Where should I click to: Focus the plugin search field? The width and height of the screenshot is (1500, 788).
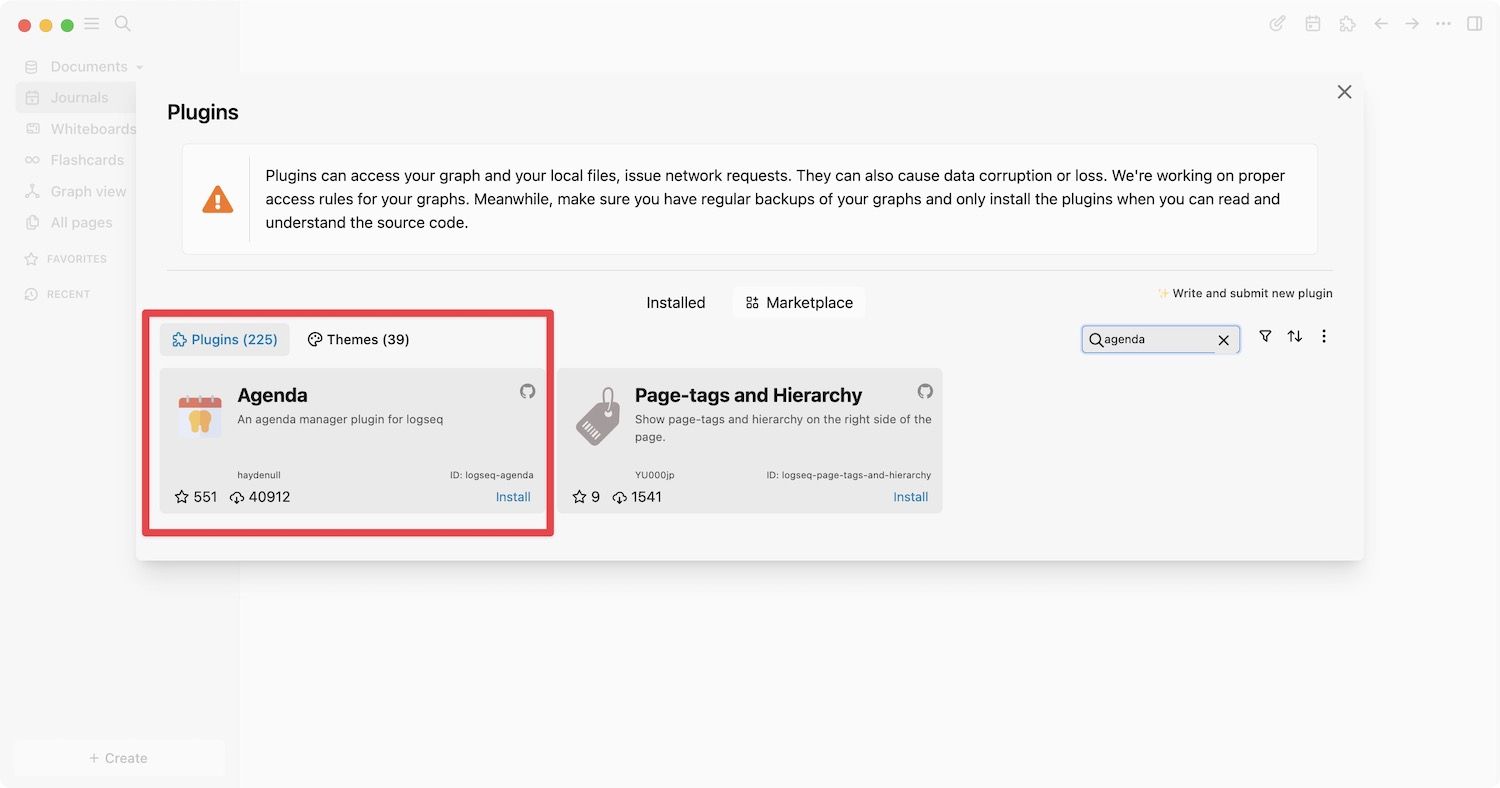1157,340
